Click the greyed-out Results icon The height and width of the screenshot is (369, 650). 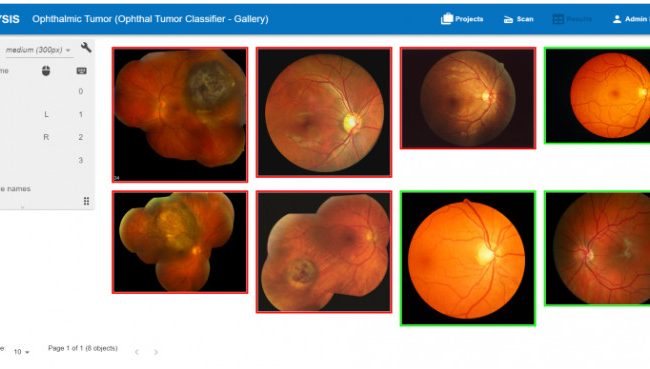pos(558,19)
